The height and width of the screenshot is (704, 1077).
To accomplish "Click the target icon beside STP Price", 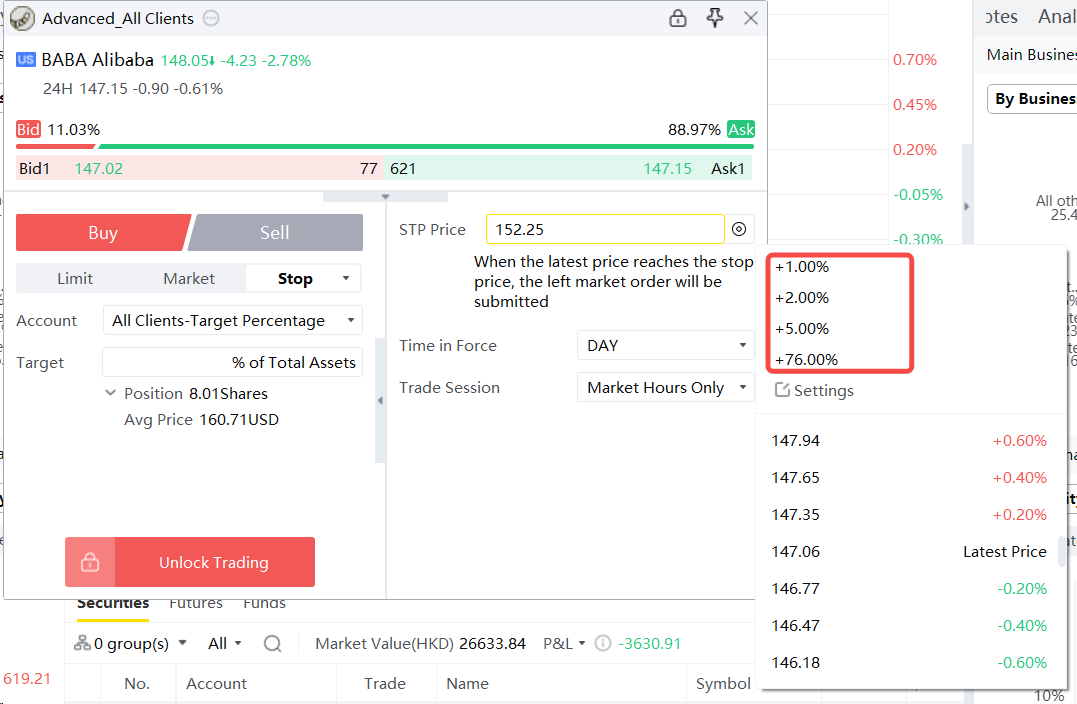I will coord(739,229).
